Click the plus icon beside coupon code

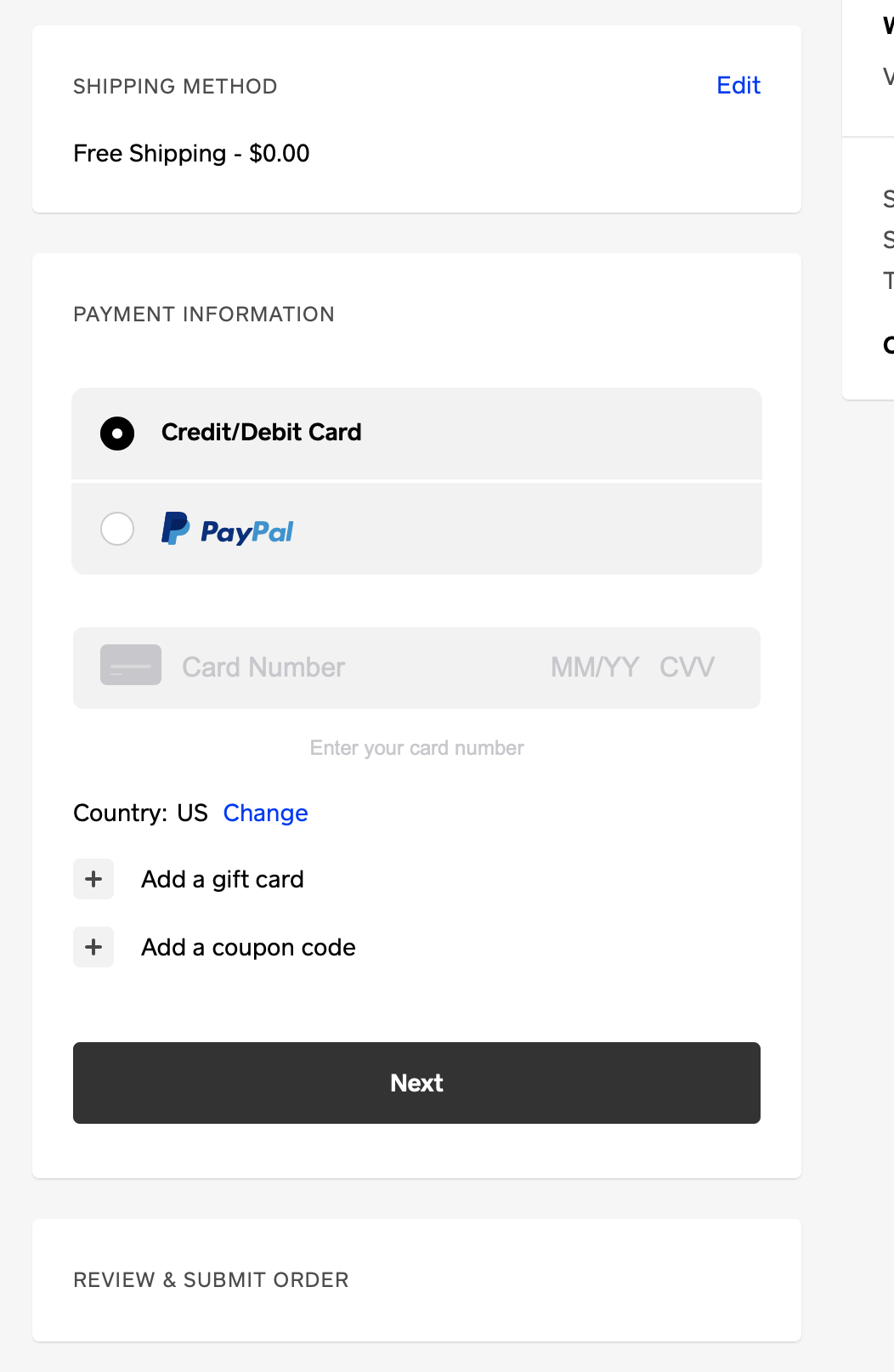[93, 947]
